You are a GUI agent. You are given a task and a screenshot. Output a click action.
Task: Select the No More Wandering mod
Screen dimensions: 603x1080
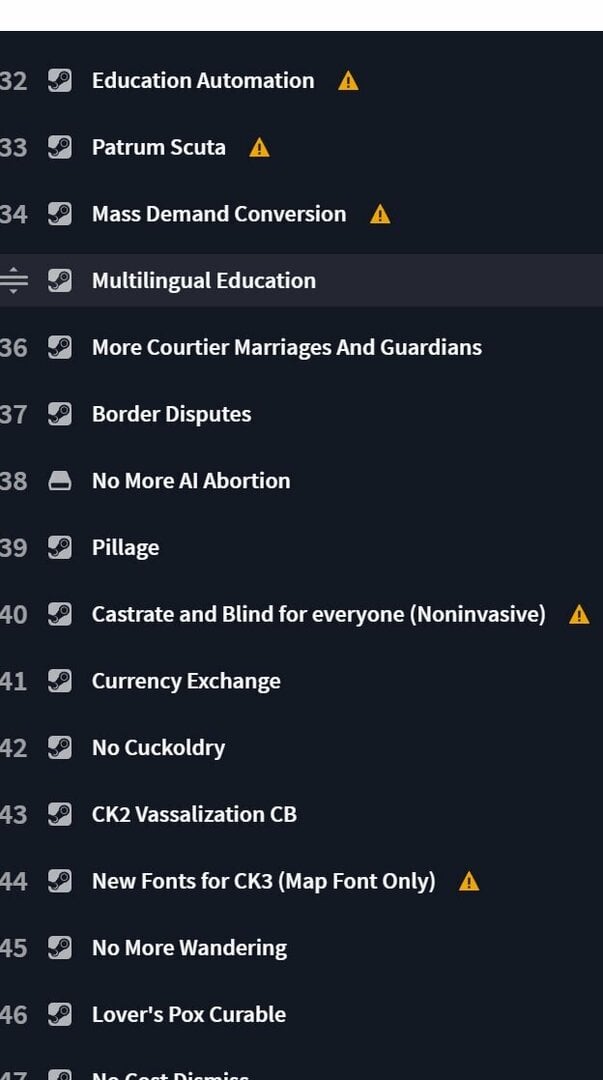(x=301, y=948)
